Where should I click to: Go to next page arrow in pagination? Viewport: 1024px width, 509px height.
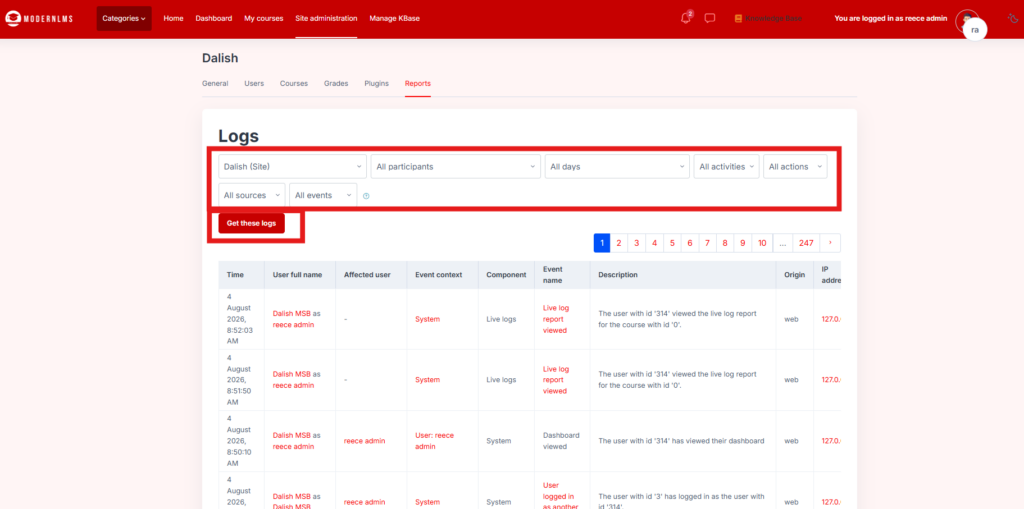(x=830, y=243)
